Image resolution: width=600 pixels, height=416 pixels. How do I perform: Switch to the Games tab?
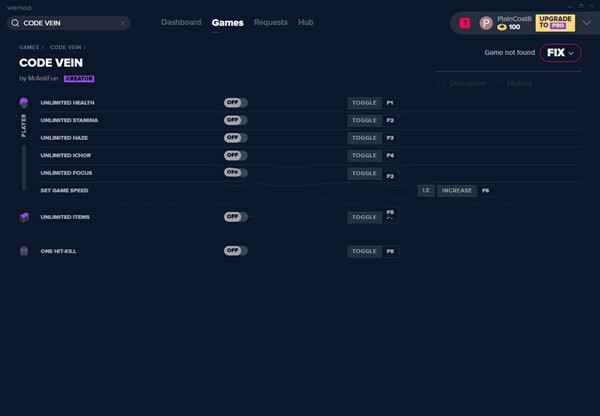pyautogui.click(x=228, y=23)
